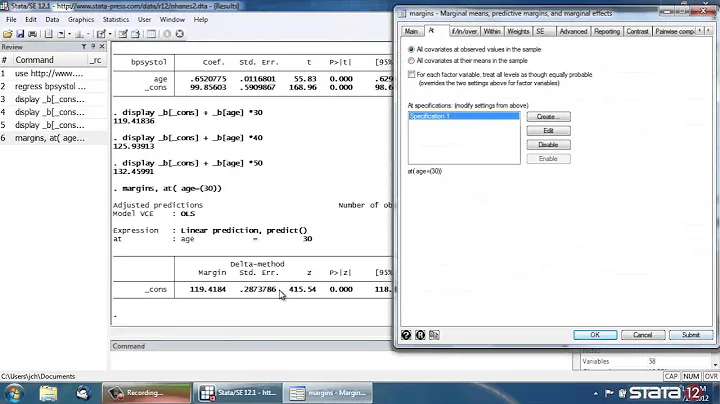This screenshot has height=404, width=720.
Task: Click the Graph window toolbar icon
Action: (79, 34)
